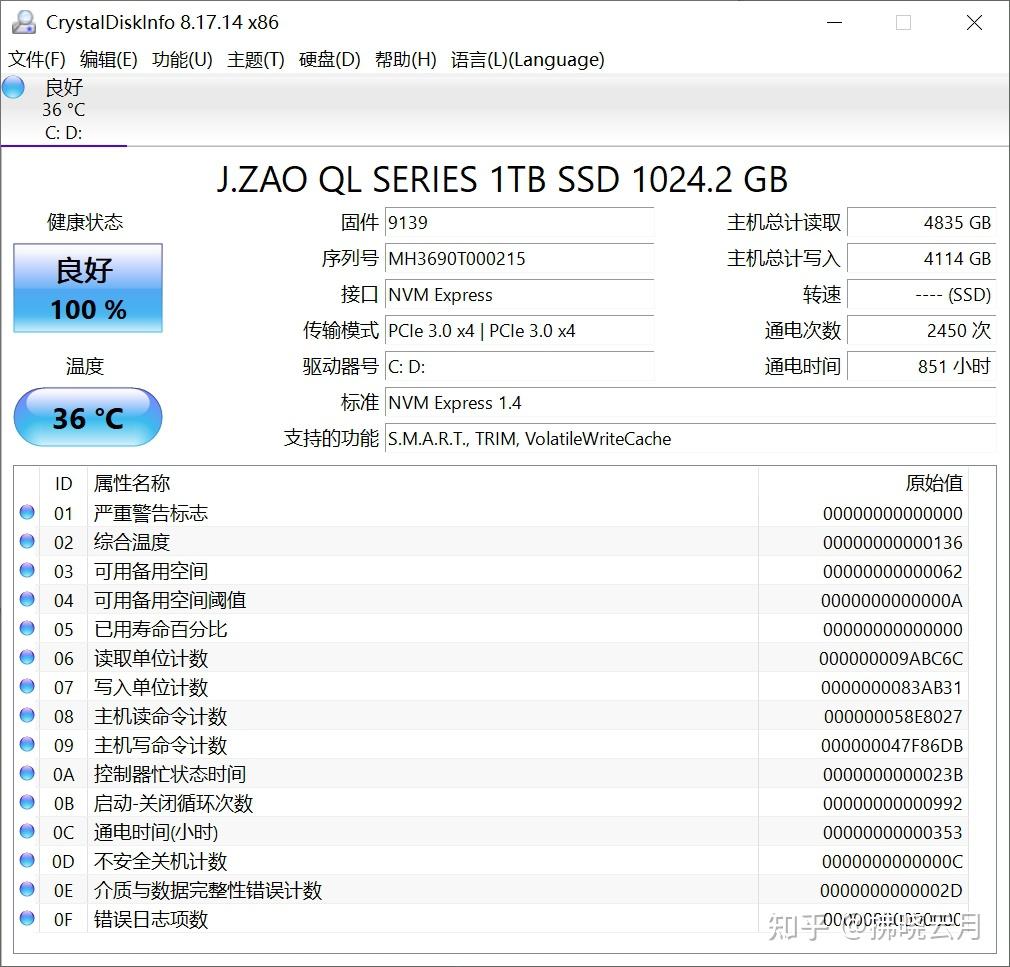Click the status dot beside 综合温度

(x=26, y=541)
